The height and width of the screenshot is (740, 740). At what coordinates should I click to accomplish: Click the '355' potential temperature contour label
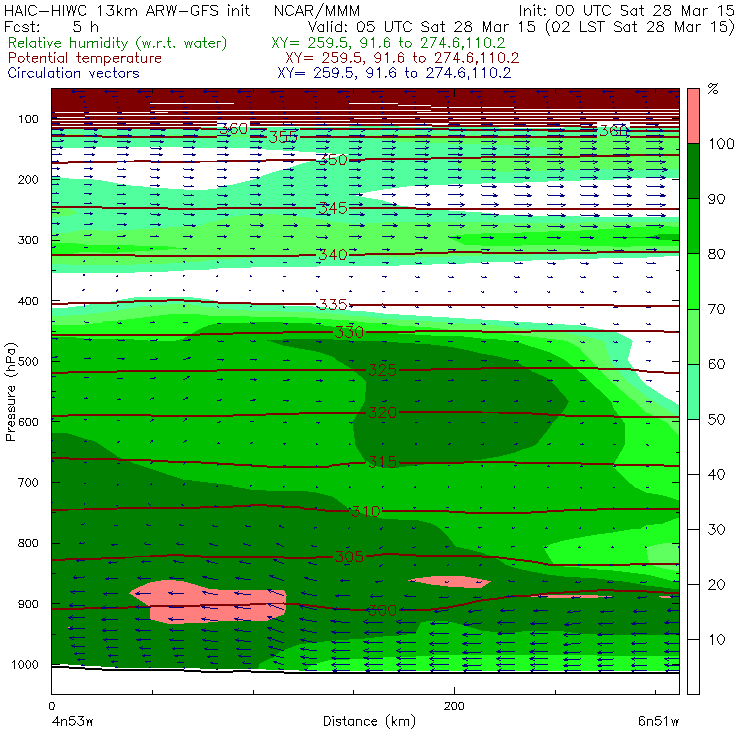(283, 137)
